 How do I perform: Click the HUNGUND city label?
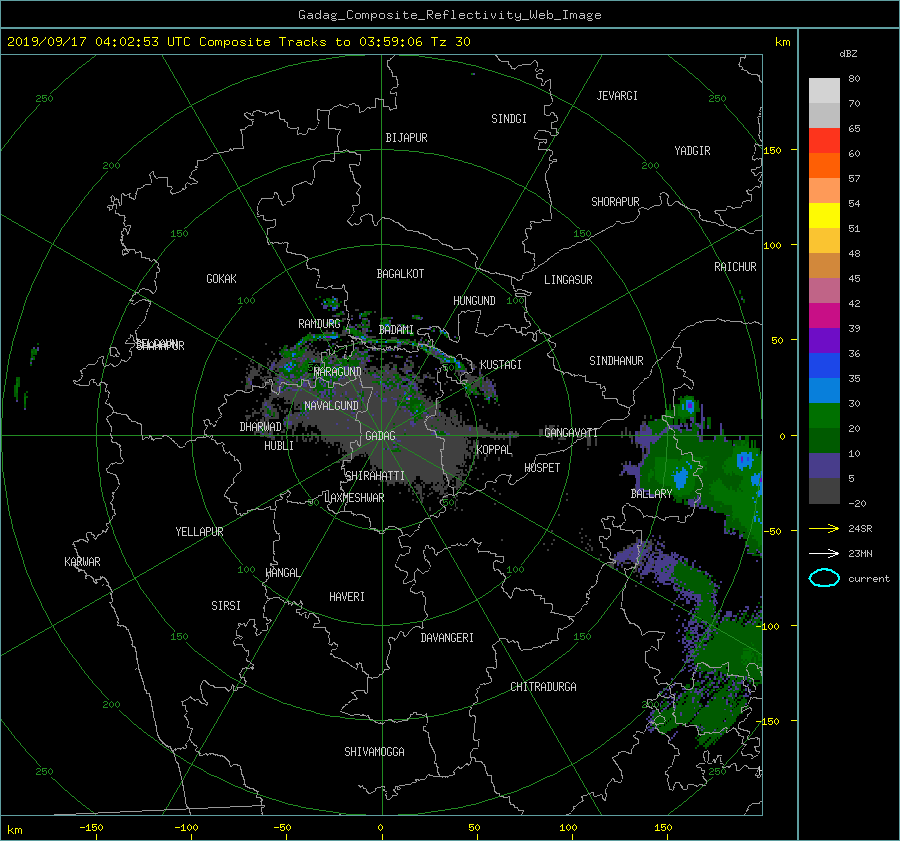tap(474, 301)
